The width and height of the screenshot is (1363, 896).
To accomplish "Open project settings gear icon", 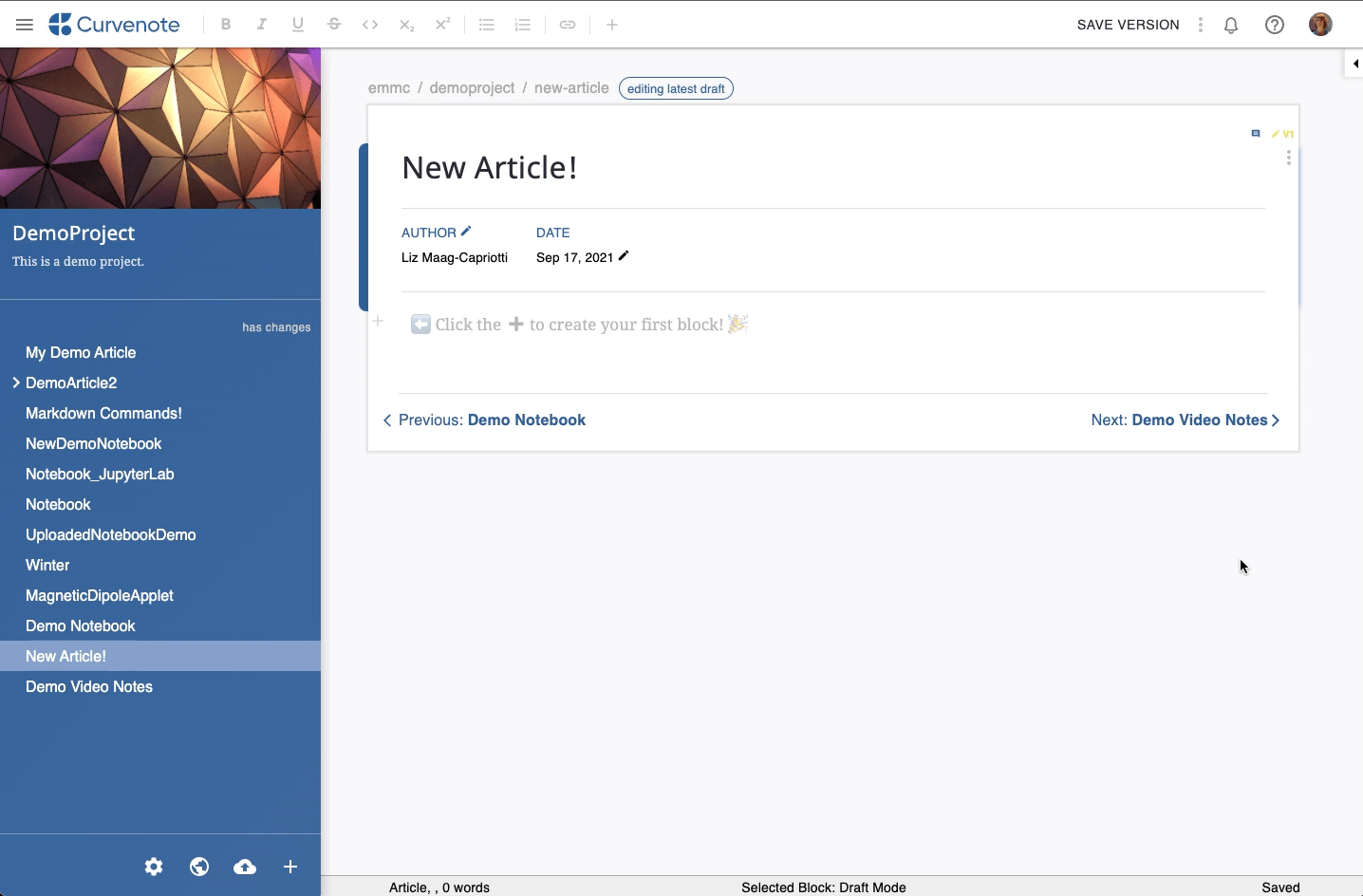I will [154, 867].
